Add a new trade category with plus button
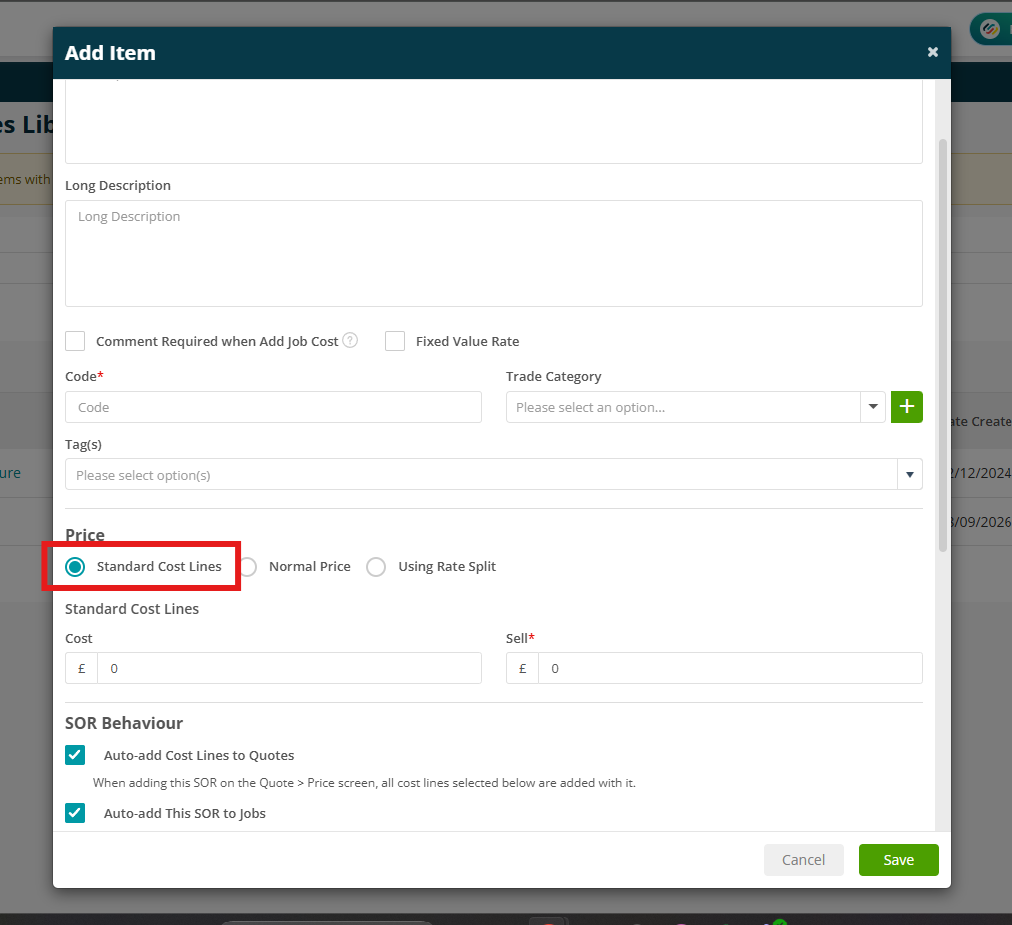Viewport: 1012px width, 925px height. tap(906, 407)
